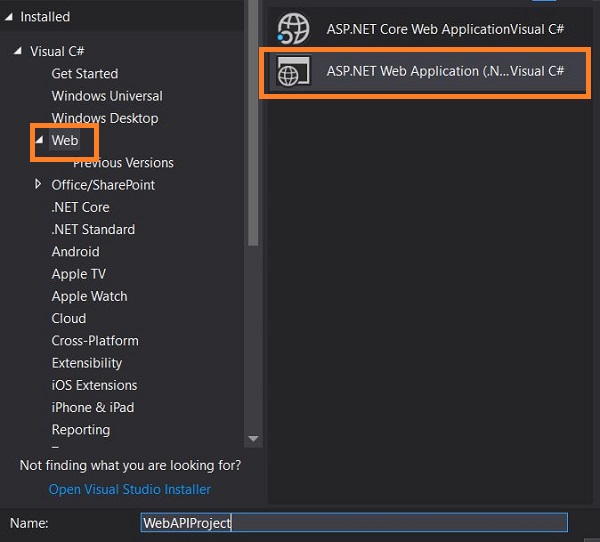Click the project Name input field

click(354, 522)
